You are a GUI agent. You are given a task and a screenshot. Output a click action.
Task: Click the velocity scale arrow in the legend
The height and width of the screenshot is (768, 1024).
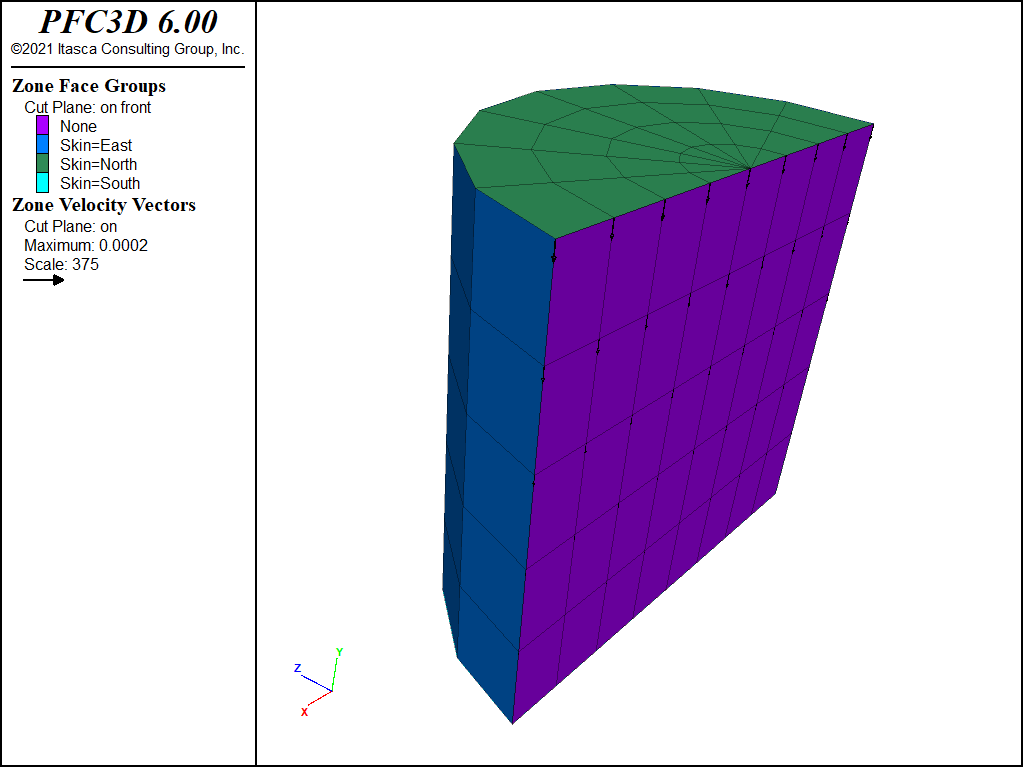tap(44, 280)
